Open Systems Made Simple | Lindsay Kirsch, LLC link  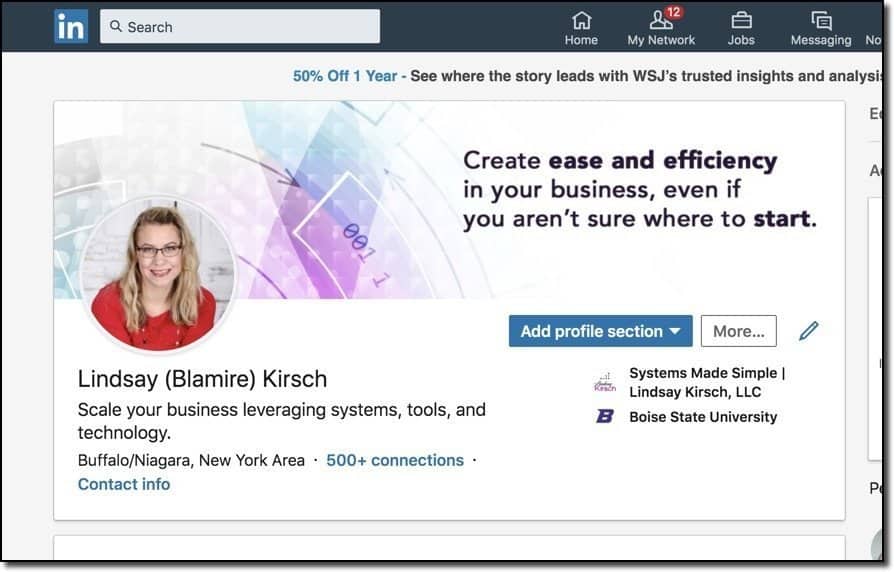[x=707, y=382]
